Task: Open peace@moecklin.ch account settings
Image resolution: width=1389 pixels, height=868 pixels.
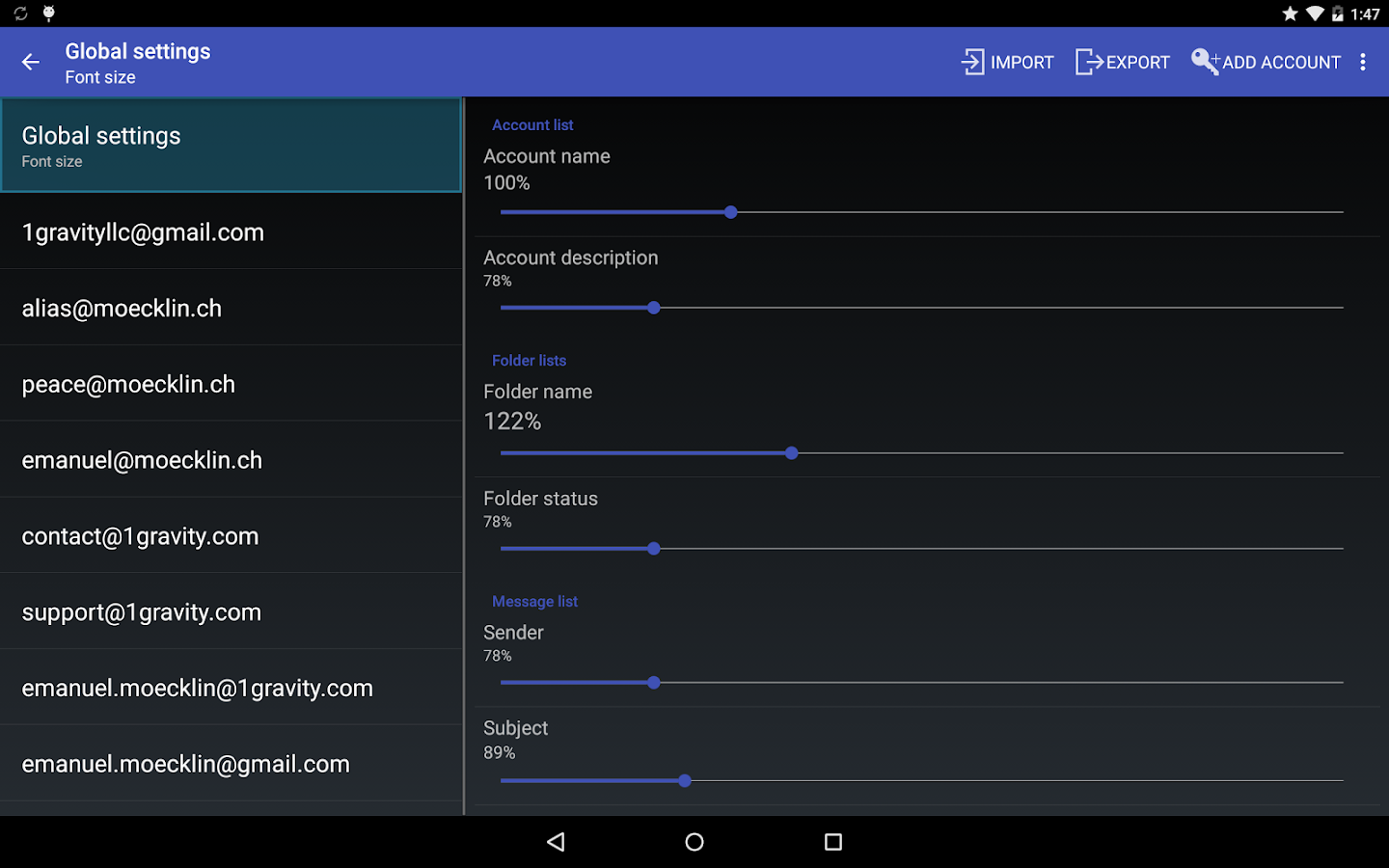Action: [x=231, y=384]
